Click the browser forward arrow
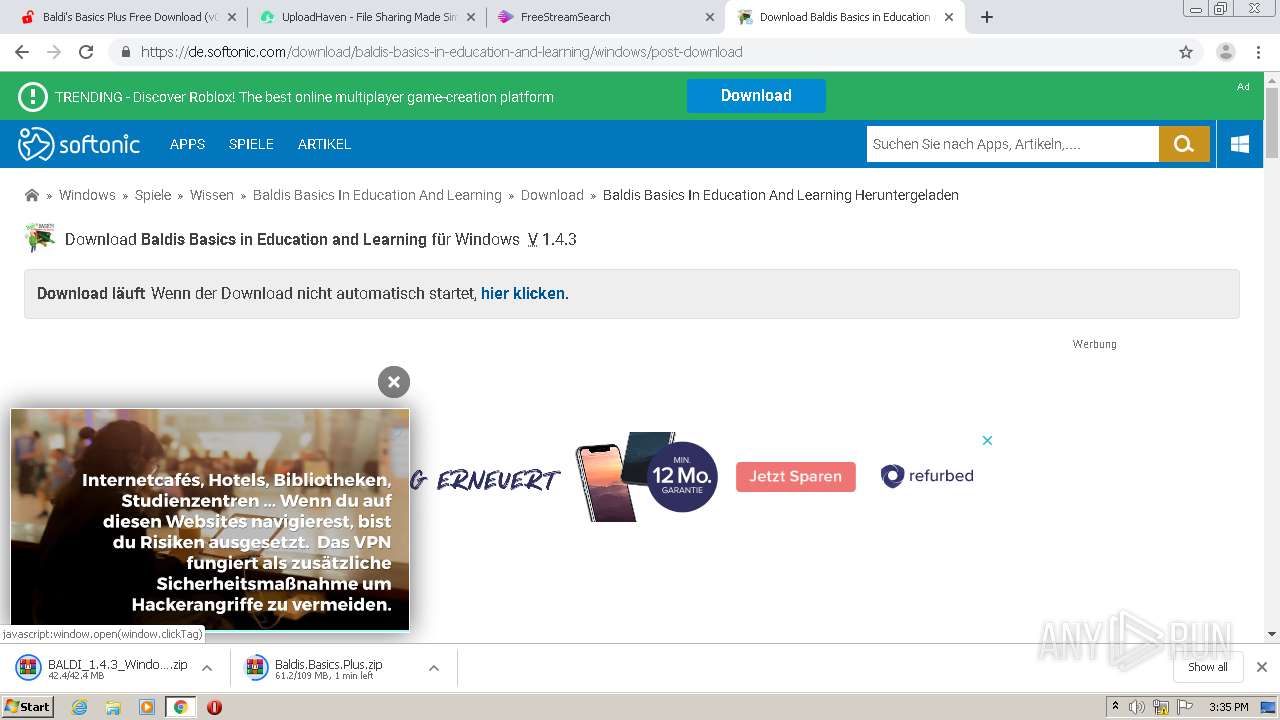 54,52
